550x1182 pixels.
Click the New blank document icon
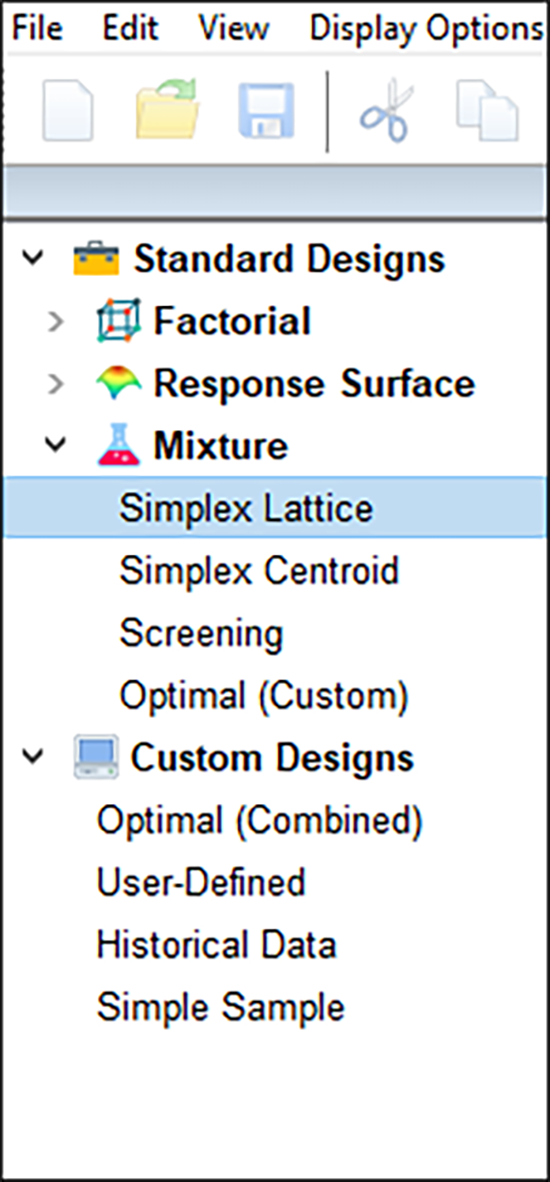(68, 112)
